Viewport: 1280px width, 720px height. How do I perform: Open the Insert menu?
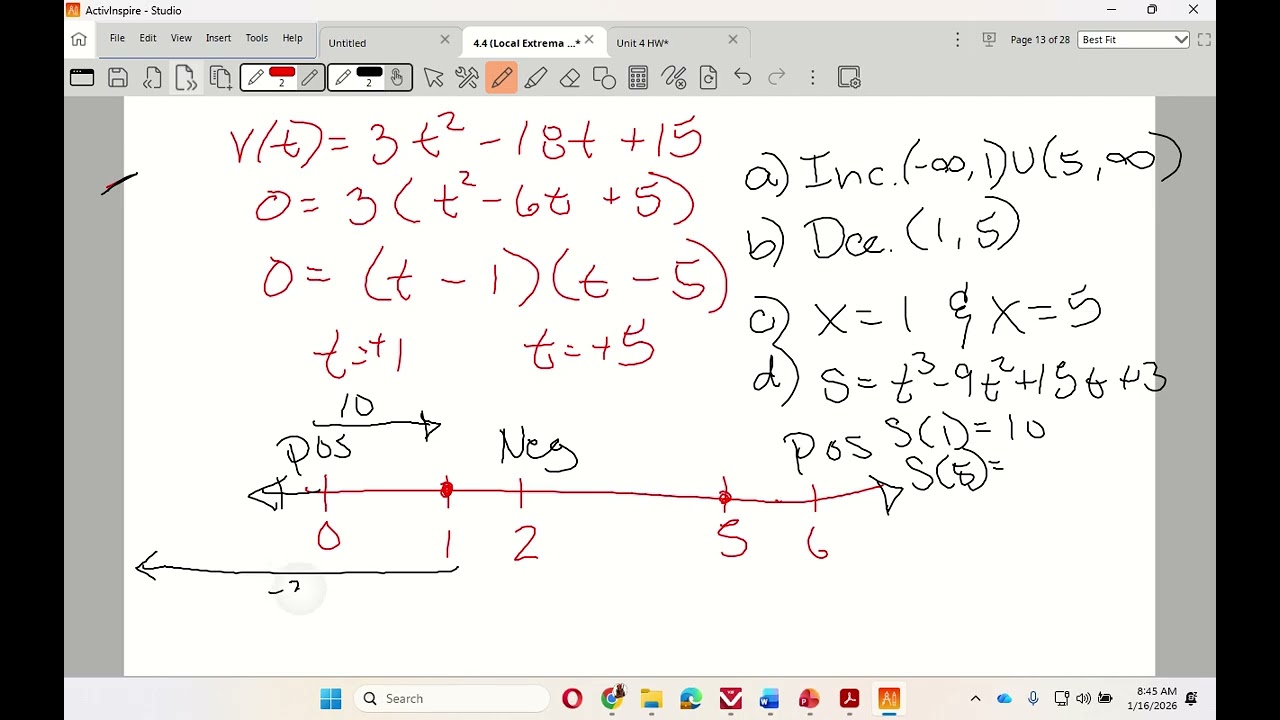click(218, 38)
